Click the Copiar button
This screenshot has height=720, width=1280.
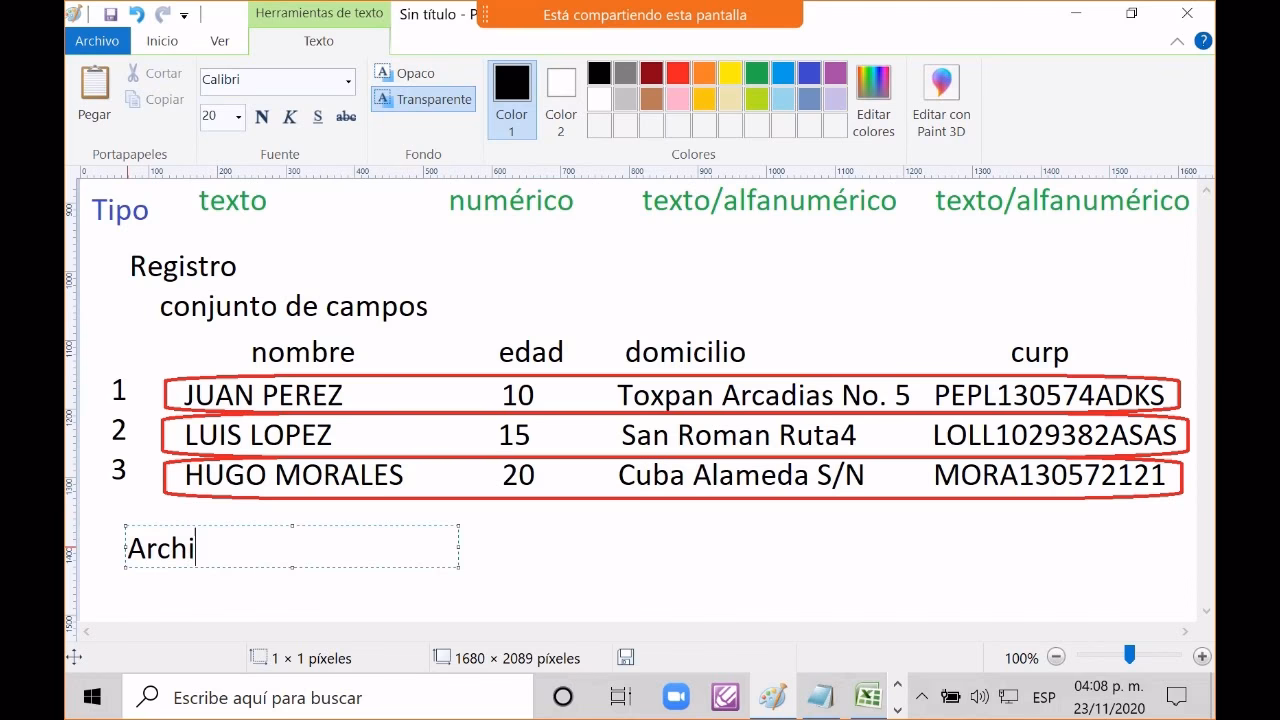[155, 99]
